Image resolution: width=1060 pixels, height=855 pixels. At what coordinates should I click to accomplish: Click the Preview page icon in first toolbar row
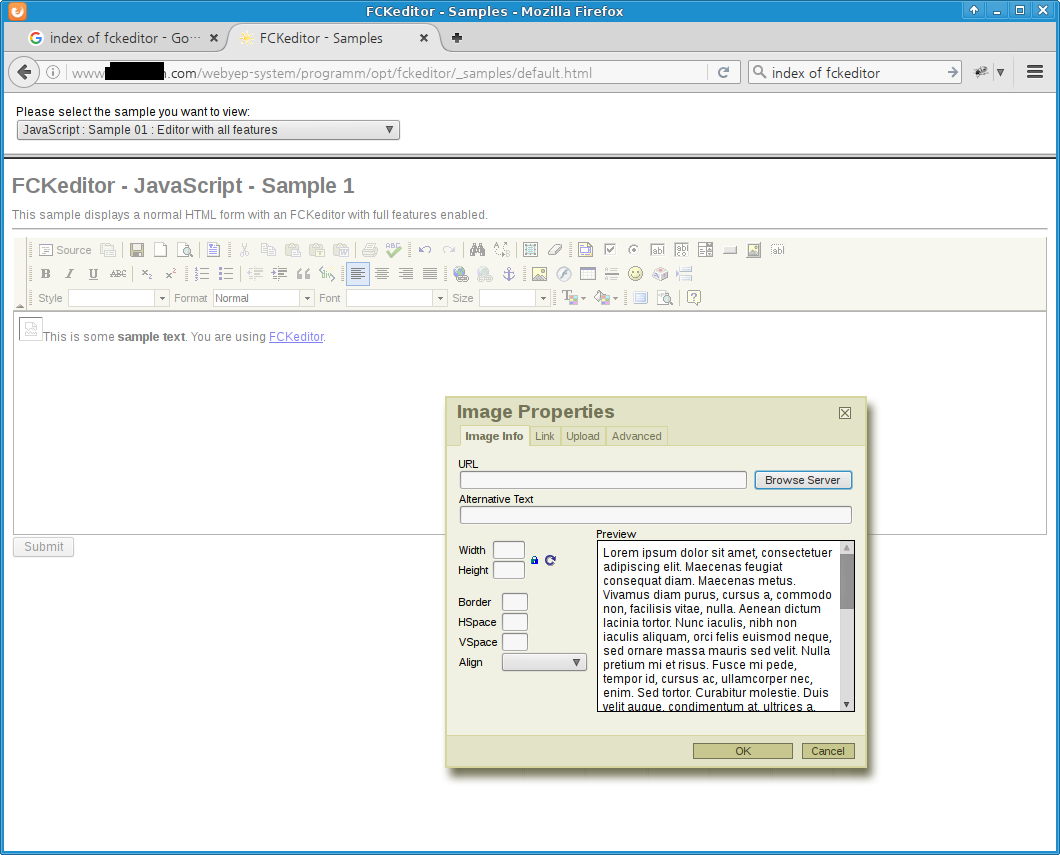[x=185, y=250]
